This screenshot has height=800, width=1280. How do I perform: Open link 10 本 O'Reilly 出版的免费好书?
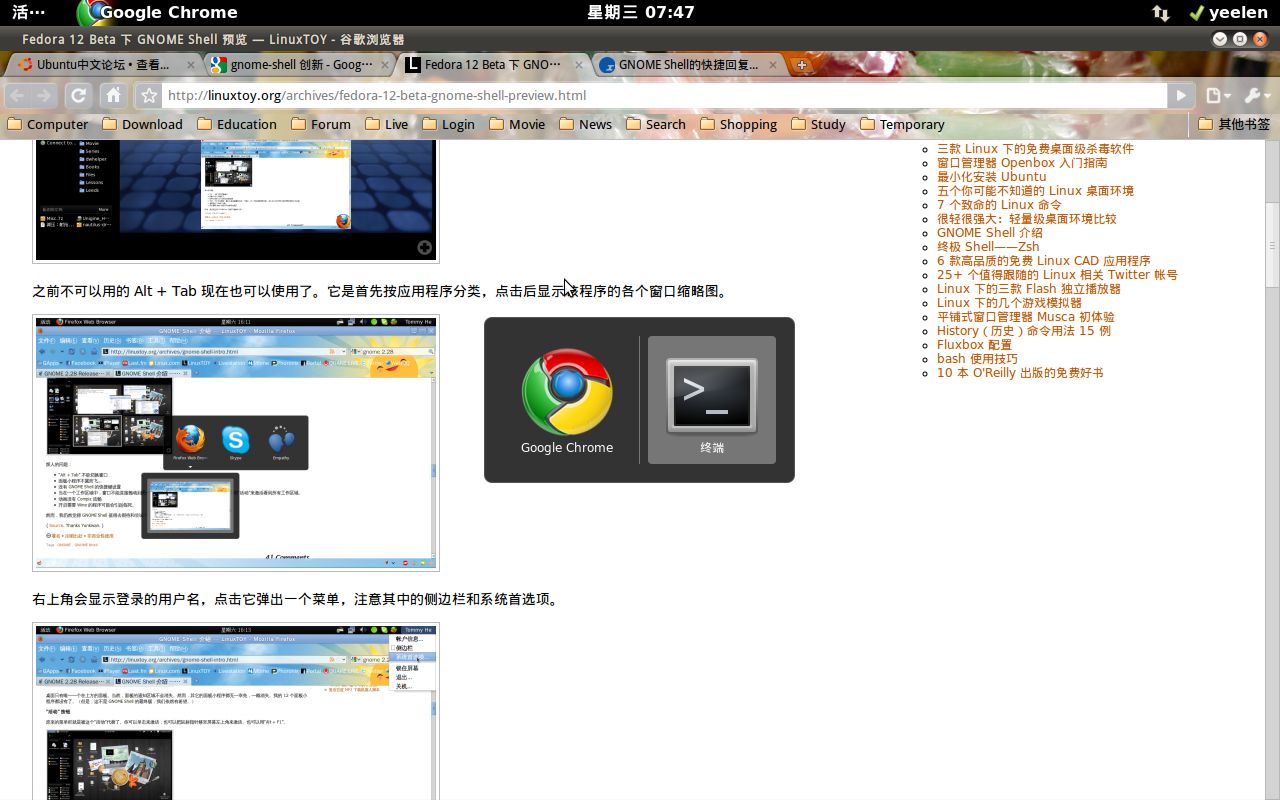pos(1020,372)
